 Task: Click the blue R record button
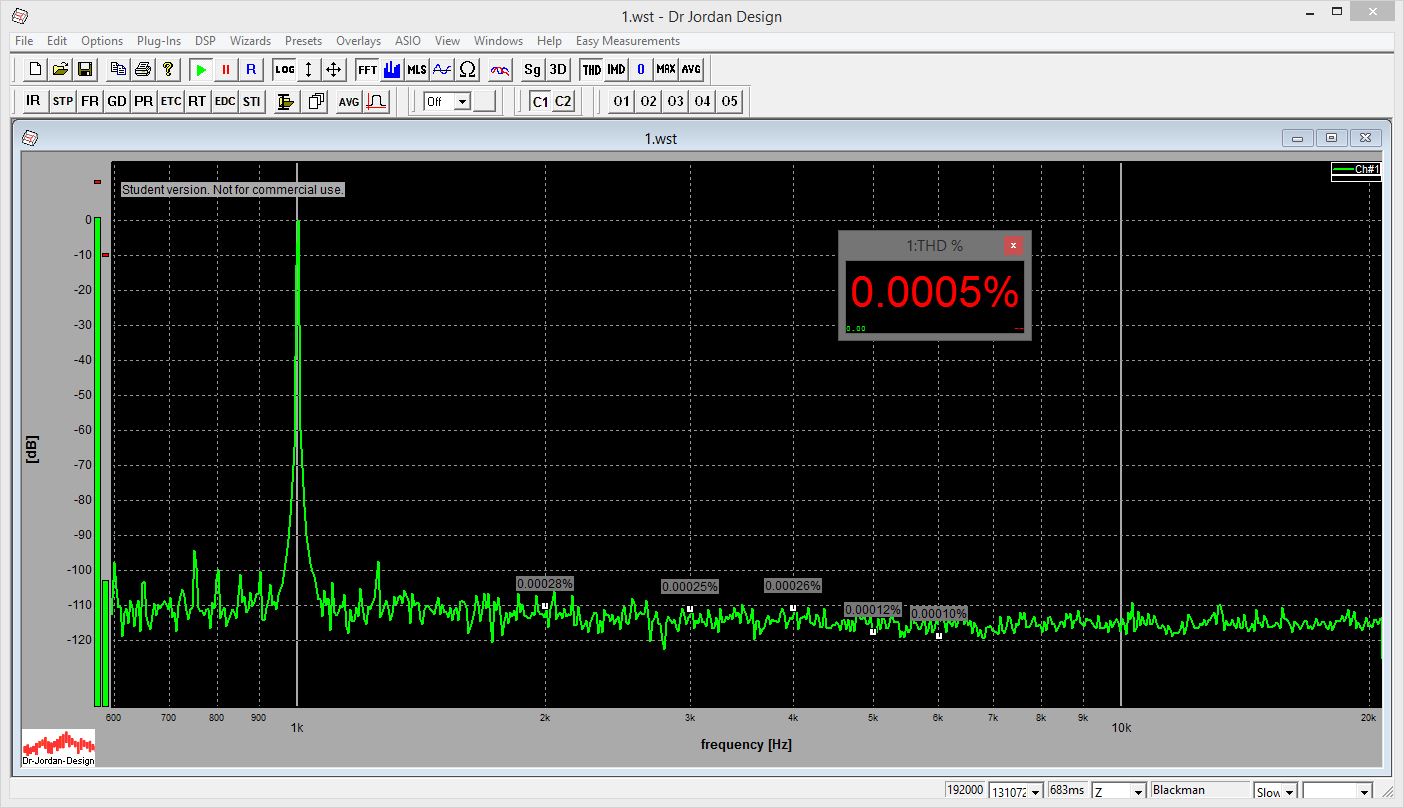tap(251, 69)
